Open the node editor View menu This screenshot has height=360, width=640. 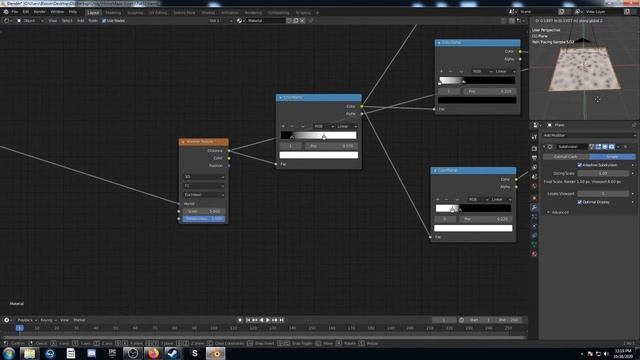53,20
